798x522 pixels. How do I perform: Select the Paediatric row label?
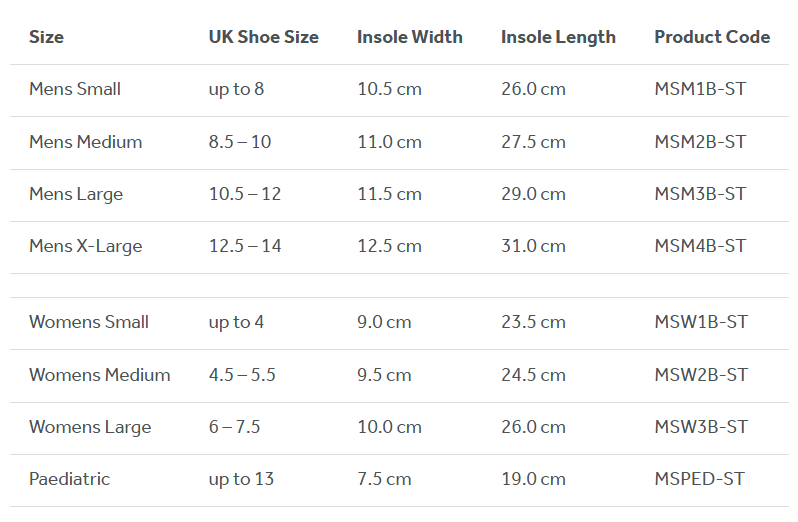coord(69,479)
